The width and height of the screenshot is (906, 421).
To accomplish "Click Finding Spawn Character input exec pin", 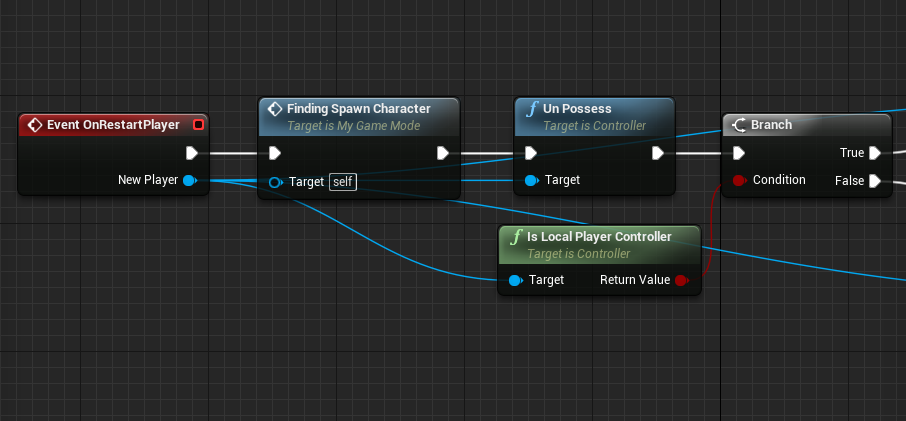I will coord(275,153).
